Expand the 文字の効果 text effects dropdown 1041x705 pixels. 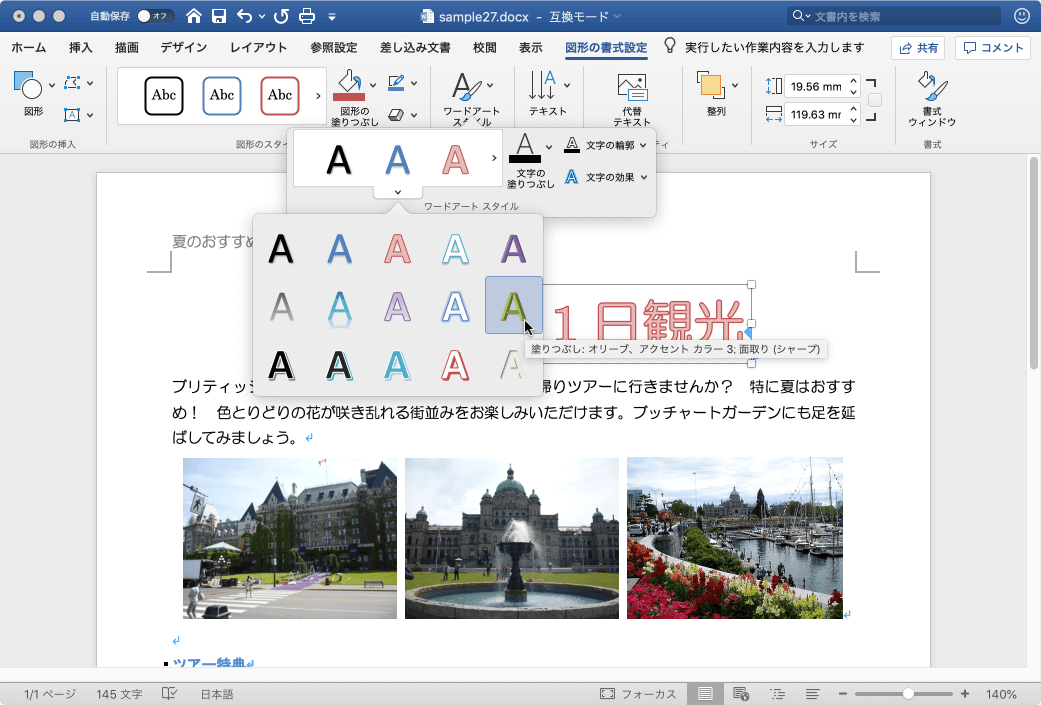(x=644, y=177)
